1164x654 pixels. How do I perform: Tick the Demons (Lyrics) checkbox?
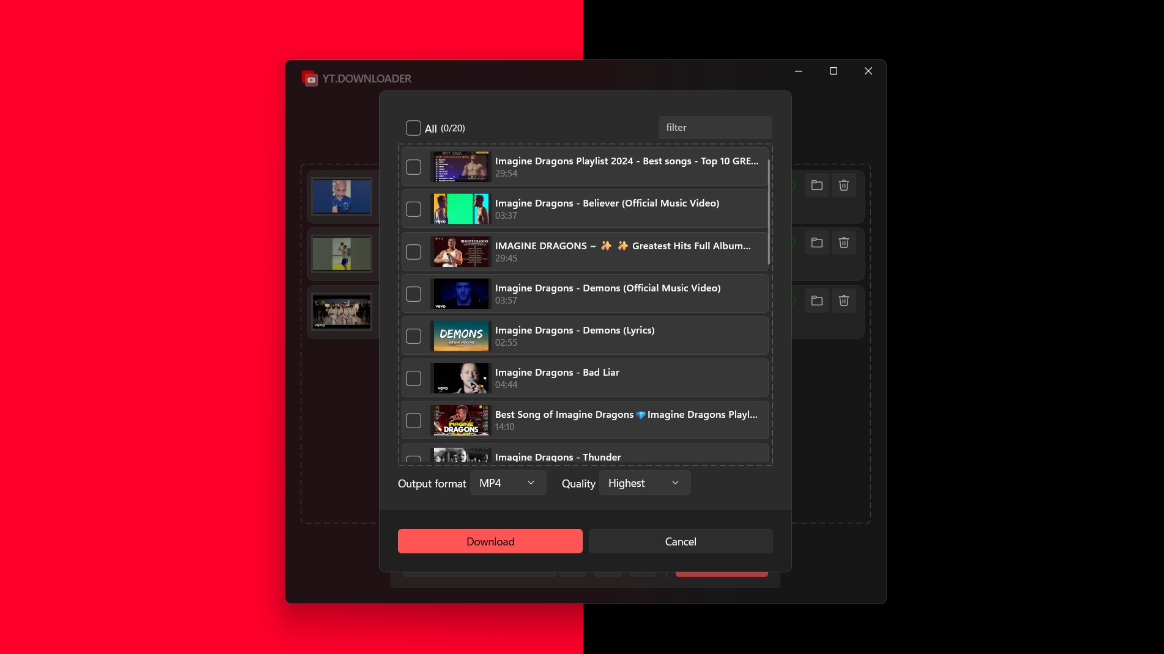413,336
